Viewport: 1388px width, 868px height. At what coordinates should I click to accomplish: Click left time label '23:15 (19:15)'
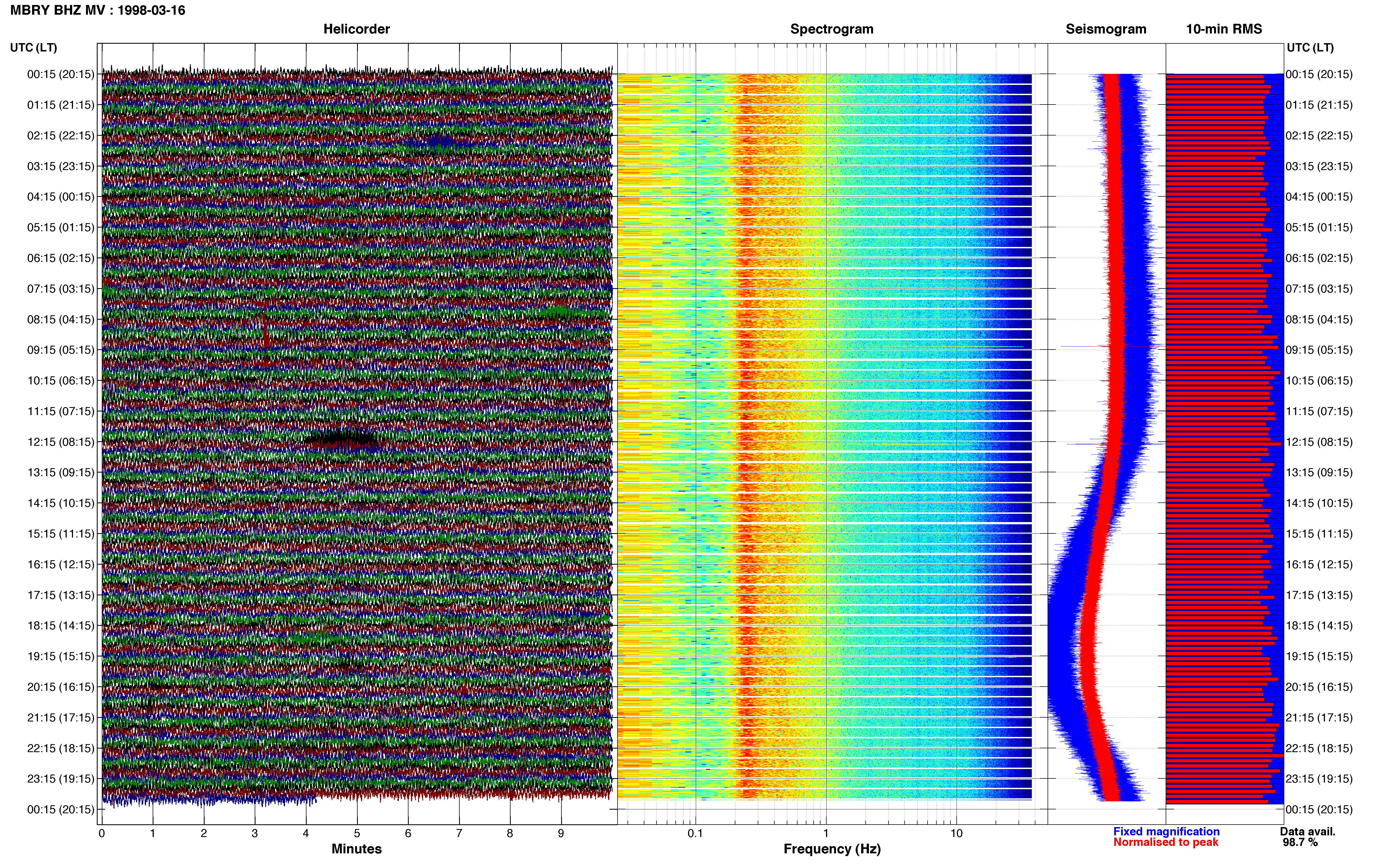tap(60, 779)
